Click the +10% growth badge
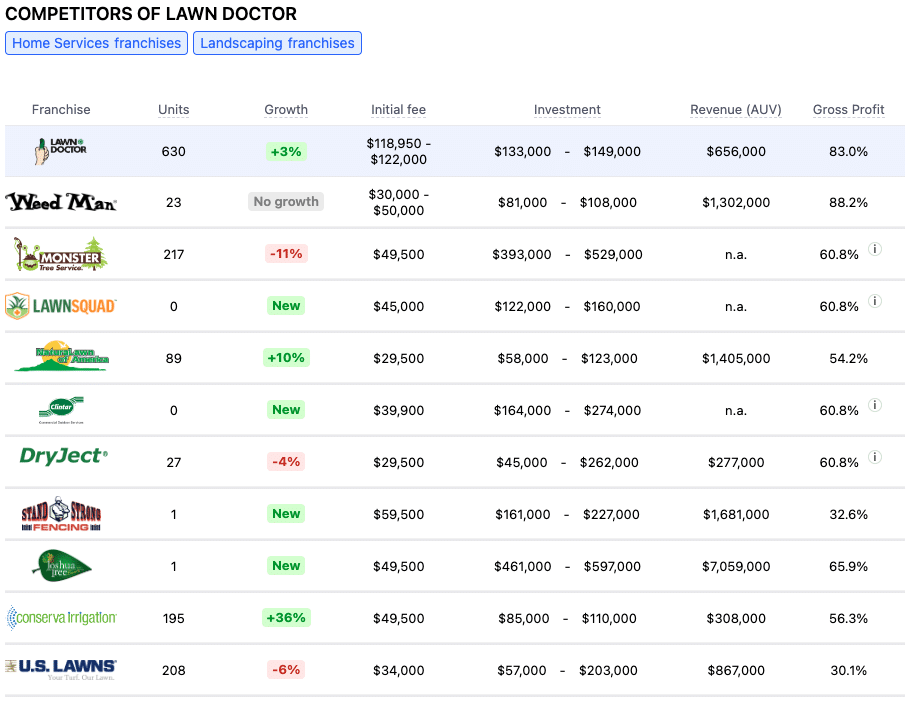Viewport: 910px width, 707px height. pos(286,358)
